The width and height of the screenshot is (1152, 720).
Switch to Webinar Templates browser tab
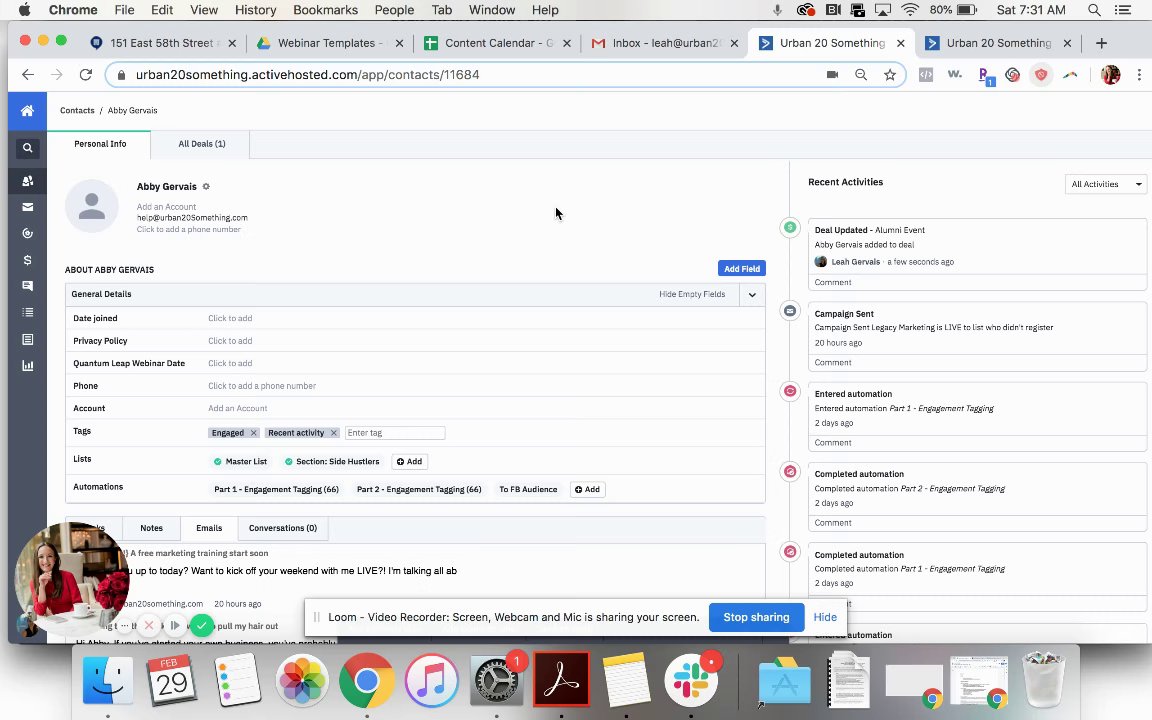click(x=330, y=43)
